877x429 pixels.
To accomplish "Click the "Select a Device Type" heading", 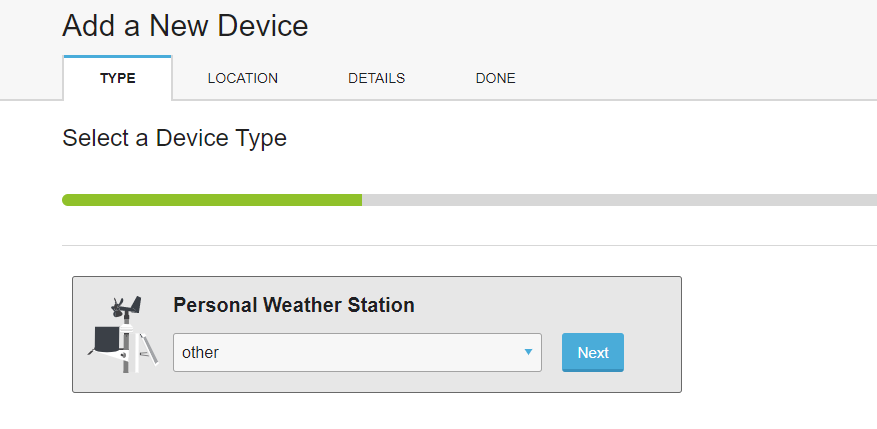I will click(175, 138).
